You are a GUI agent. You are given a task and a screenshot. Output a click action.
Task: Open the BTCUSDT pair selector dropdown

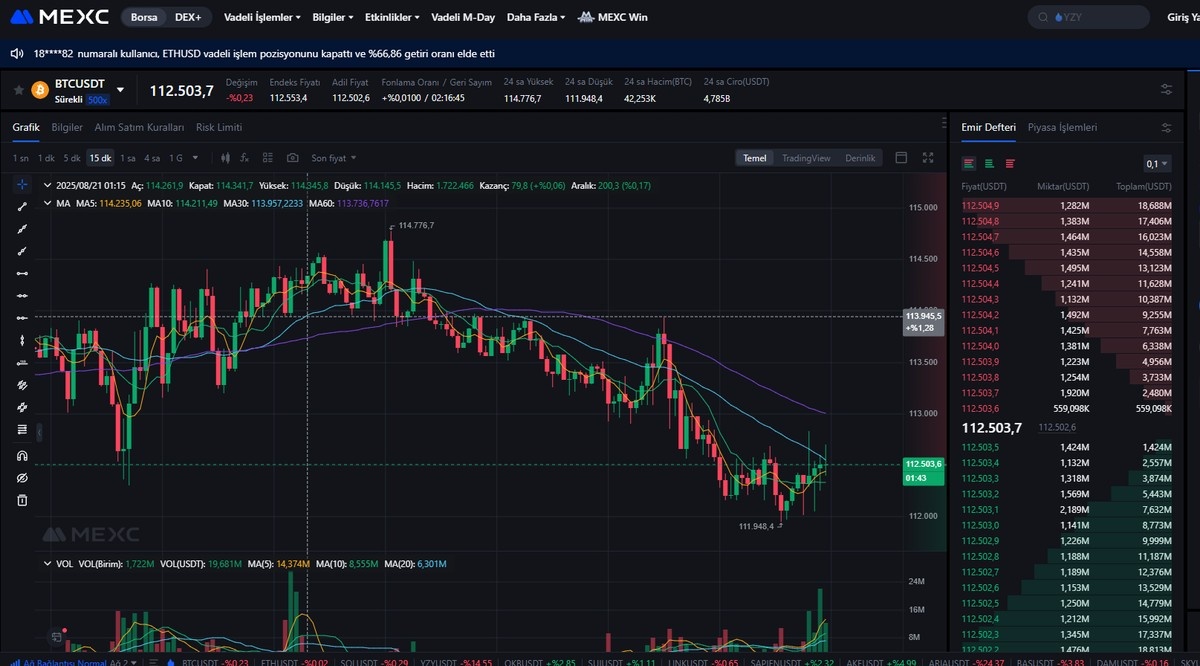point(121,90)
